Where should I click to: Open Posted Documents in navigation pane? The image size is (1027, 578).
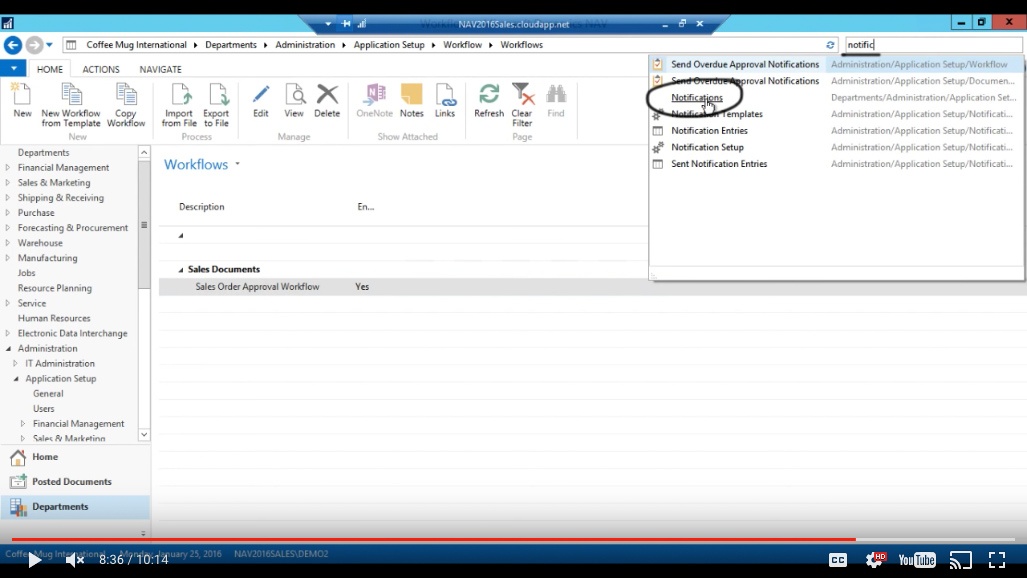point(71,482)
